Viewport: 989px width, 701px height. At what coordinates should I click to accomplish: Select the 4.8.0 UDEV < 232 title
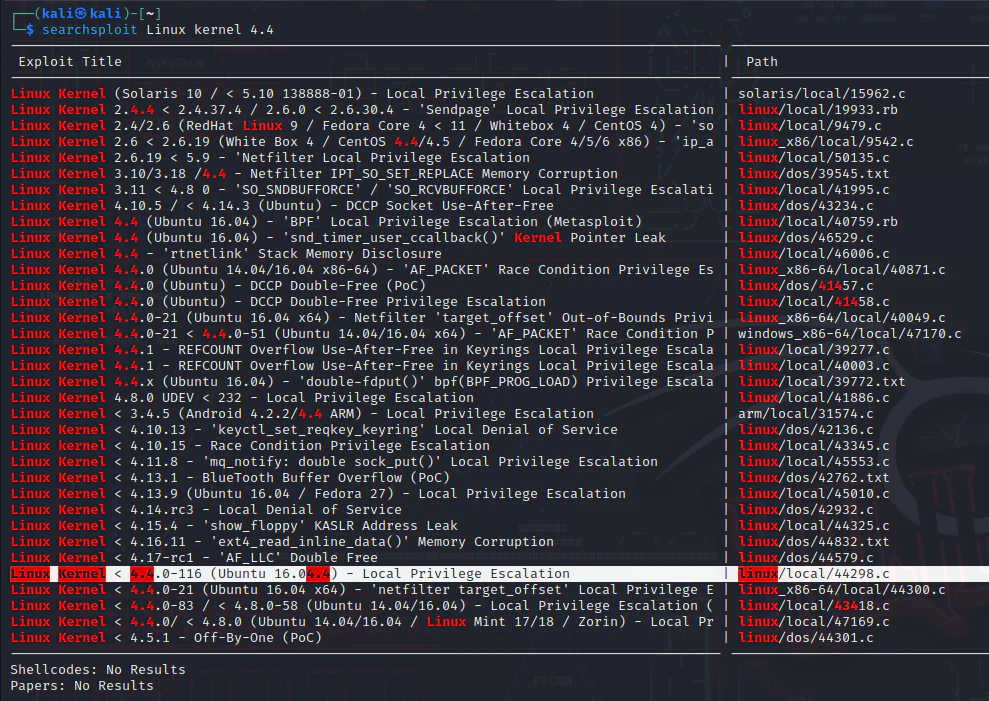(242, 398)
